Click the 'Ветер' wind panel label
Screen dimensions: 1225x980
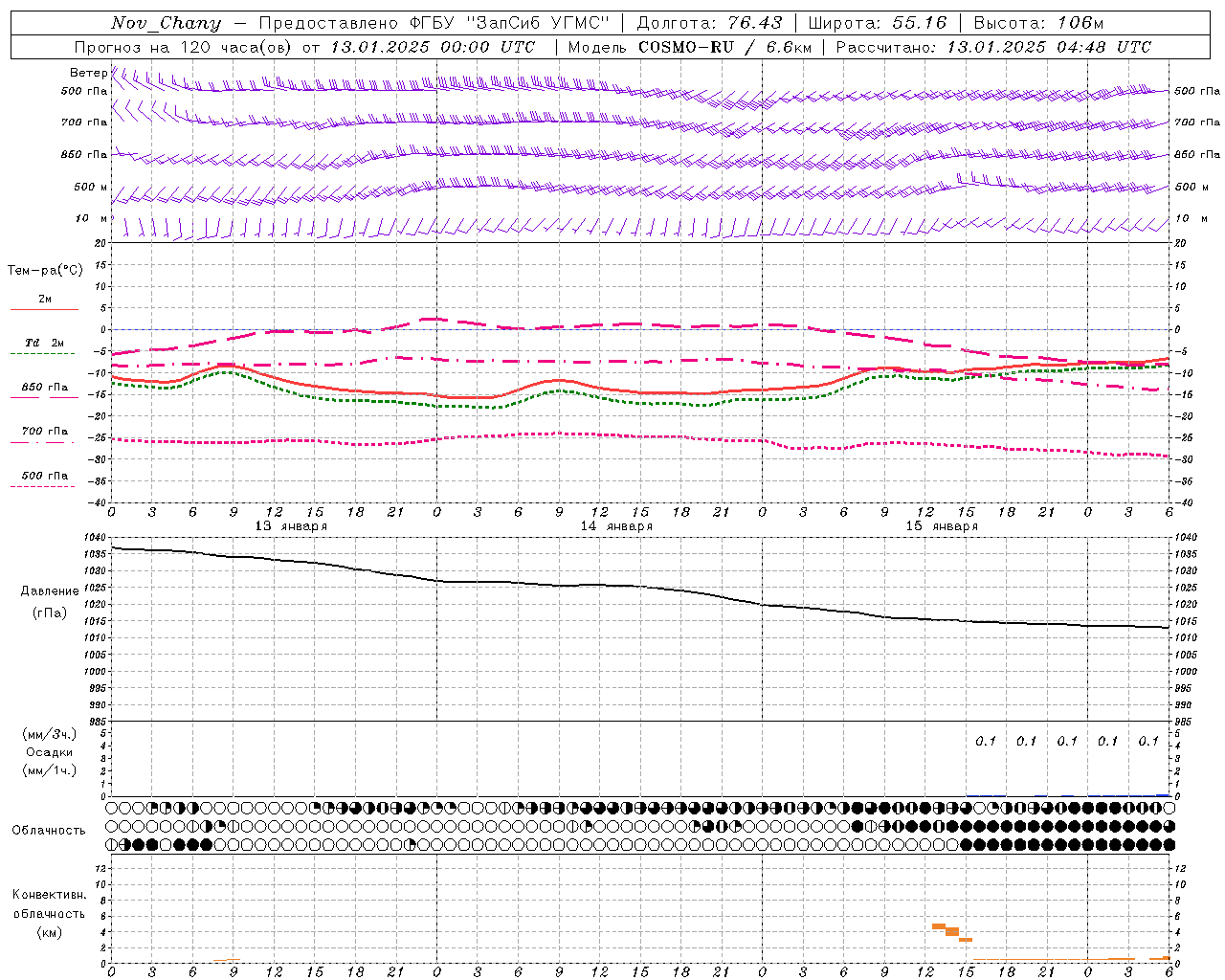click(88, 73)
